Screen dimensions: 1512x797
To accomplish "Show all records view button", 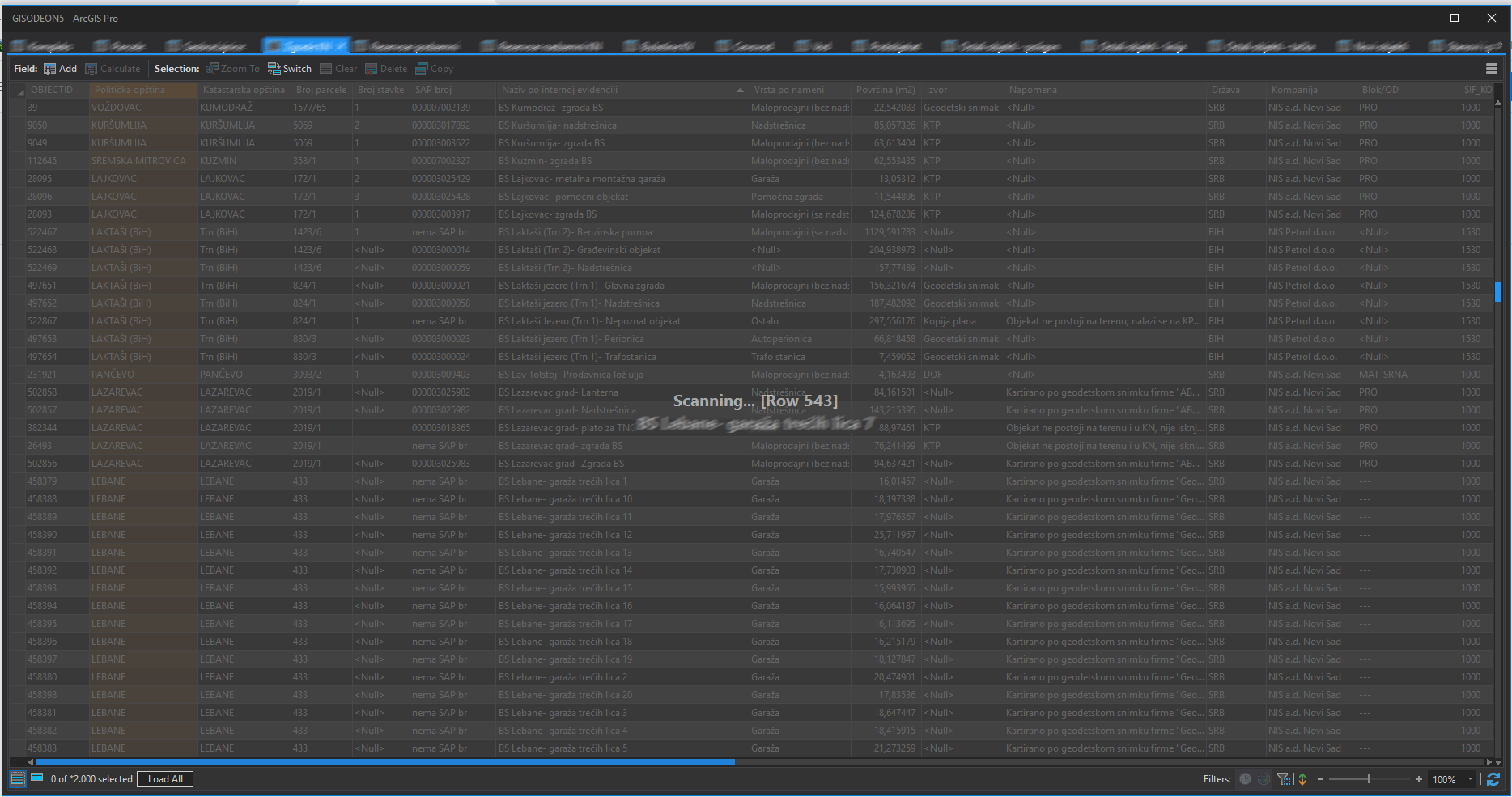I will click(18, 779).
